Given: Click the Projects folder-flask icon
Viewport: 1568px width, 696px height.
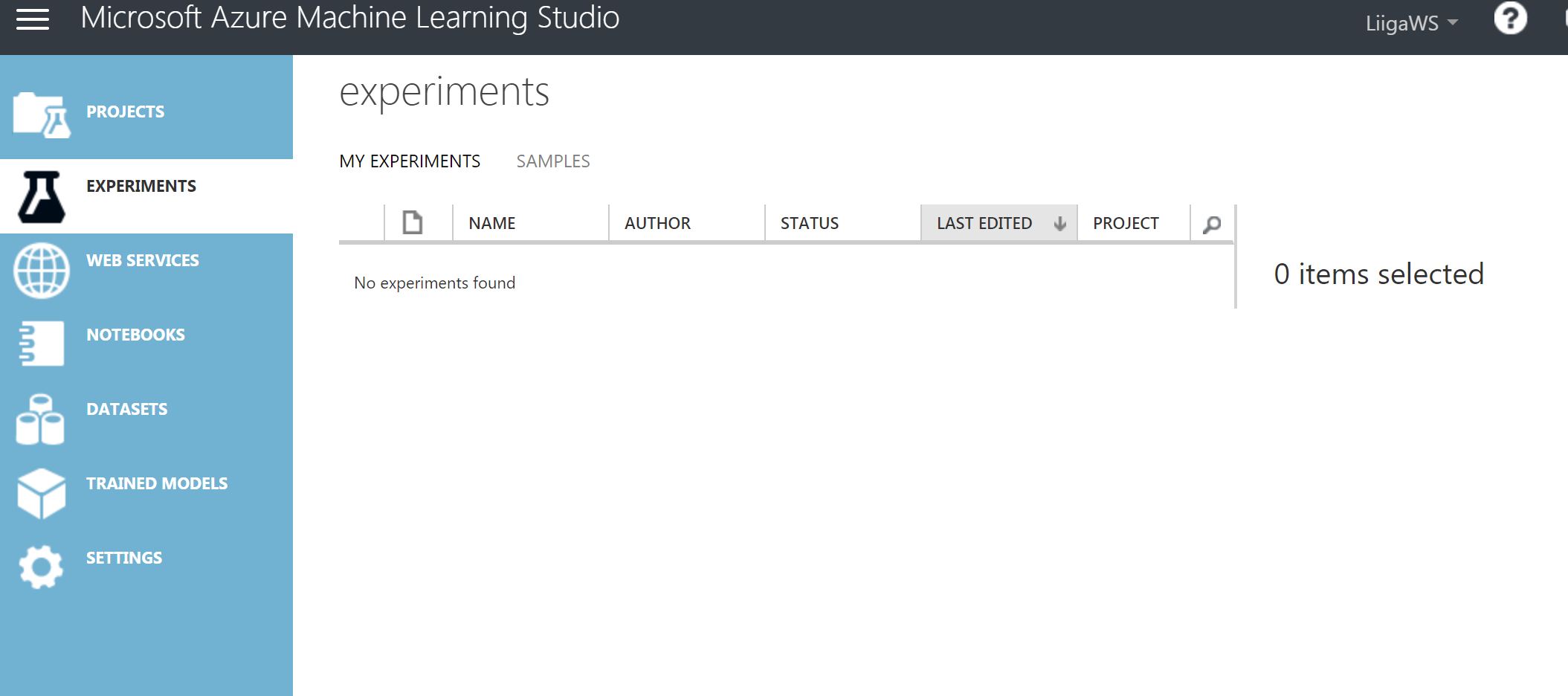Looking at the screenshot, I should [x=41, y=115].
